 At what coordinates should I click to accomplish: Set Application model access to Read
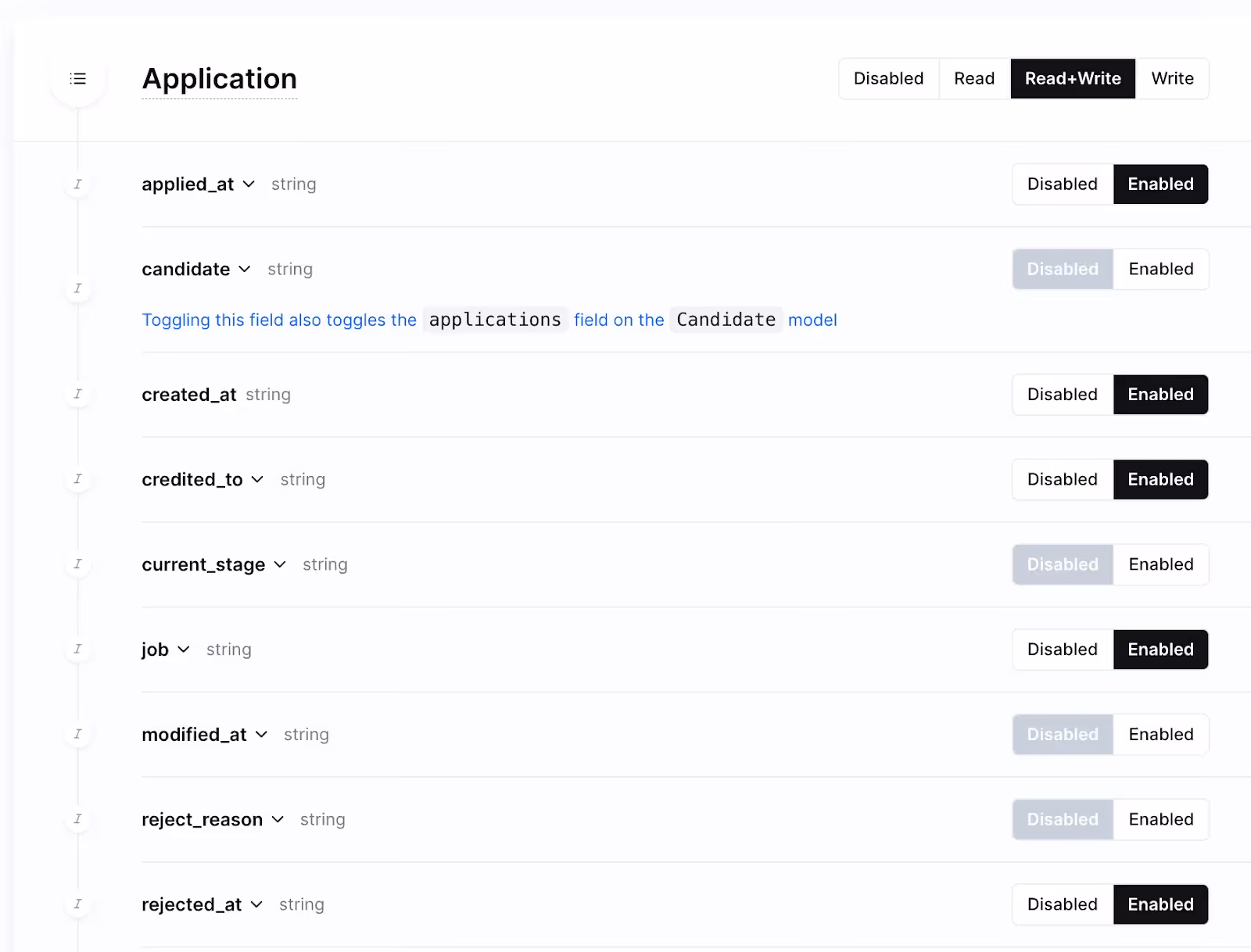click(974, 79)
